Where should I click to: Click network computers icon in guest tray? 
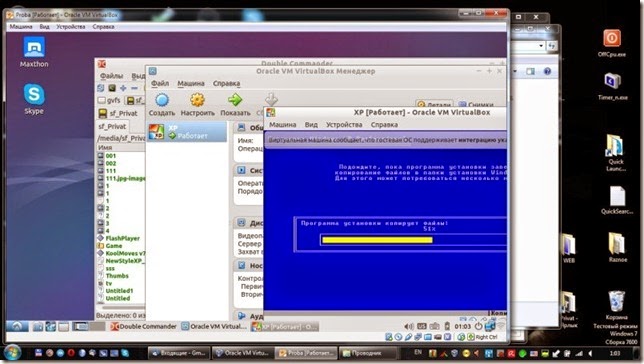point(490,326)
